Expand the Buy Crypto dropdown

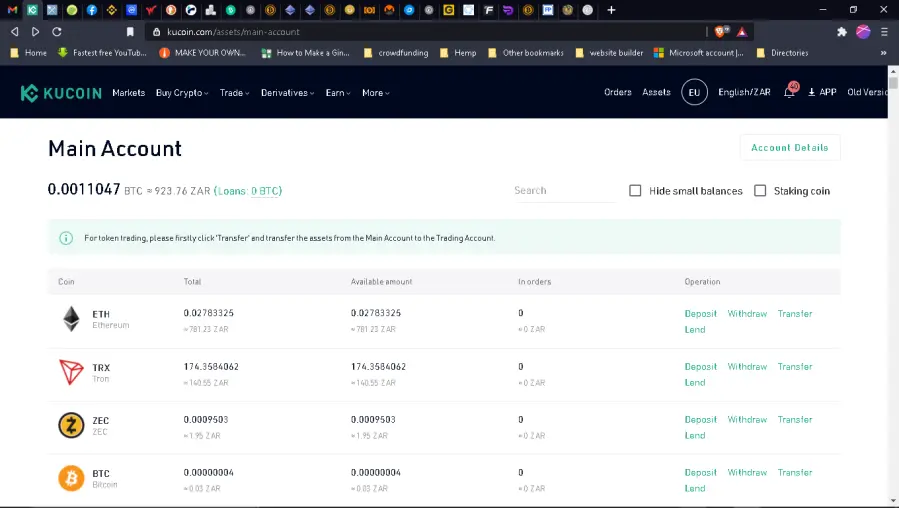point(182,93)
